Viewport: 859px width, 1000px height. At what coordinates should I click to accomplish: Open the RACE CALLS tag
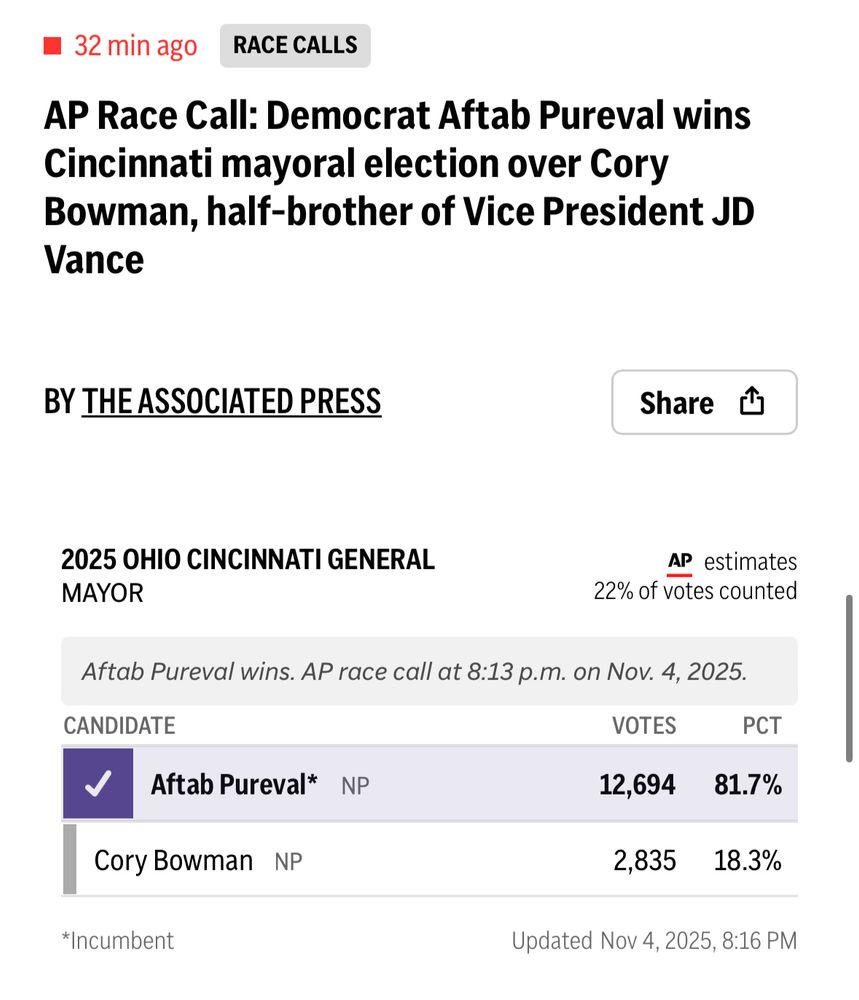[295, 45]
